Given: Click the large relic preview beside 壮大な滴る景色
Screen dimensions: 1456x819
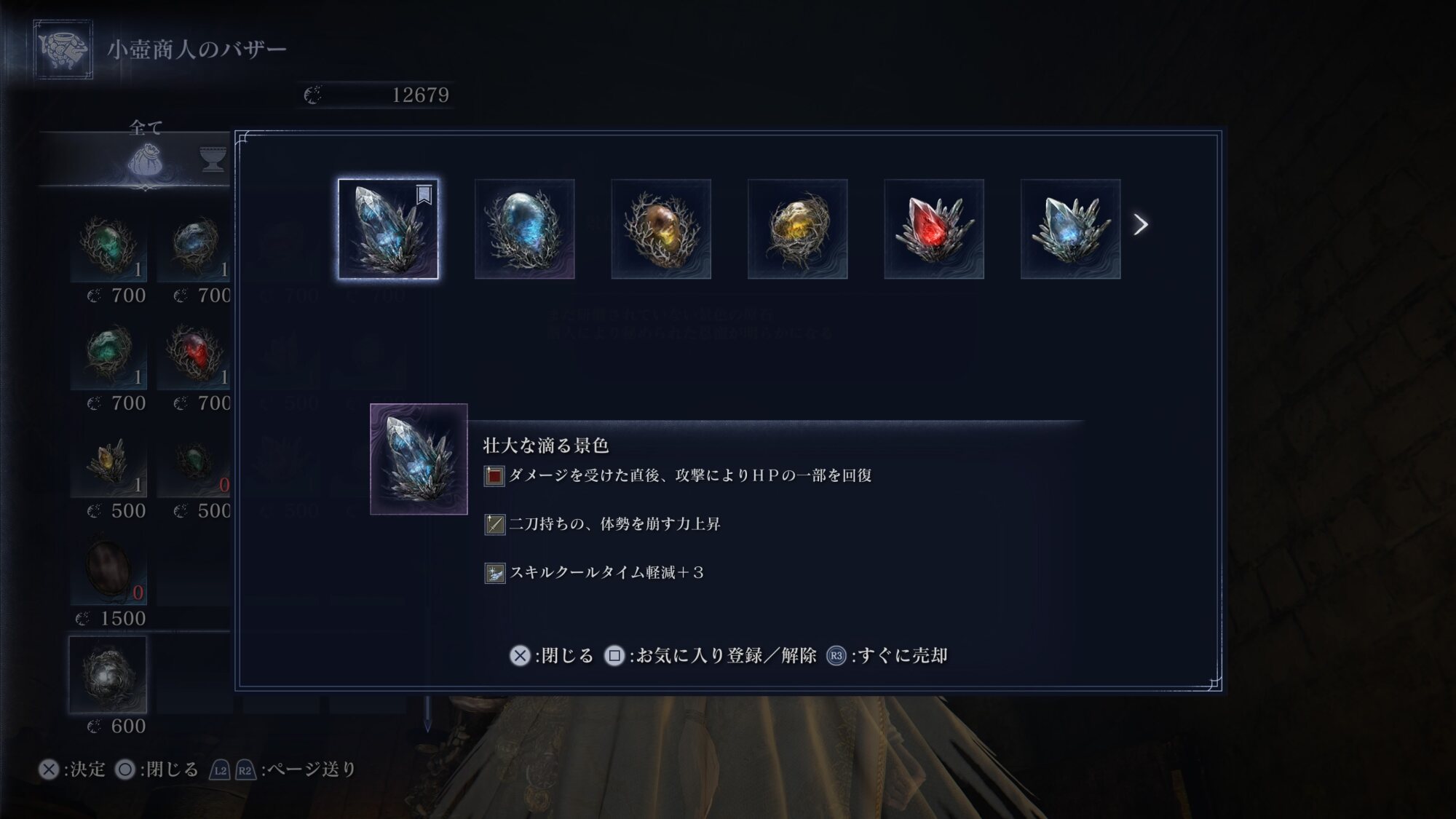Looking at the screenshot, I should point(419,459).
